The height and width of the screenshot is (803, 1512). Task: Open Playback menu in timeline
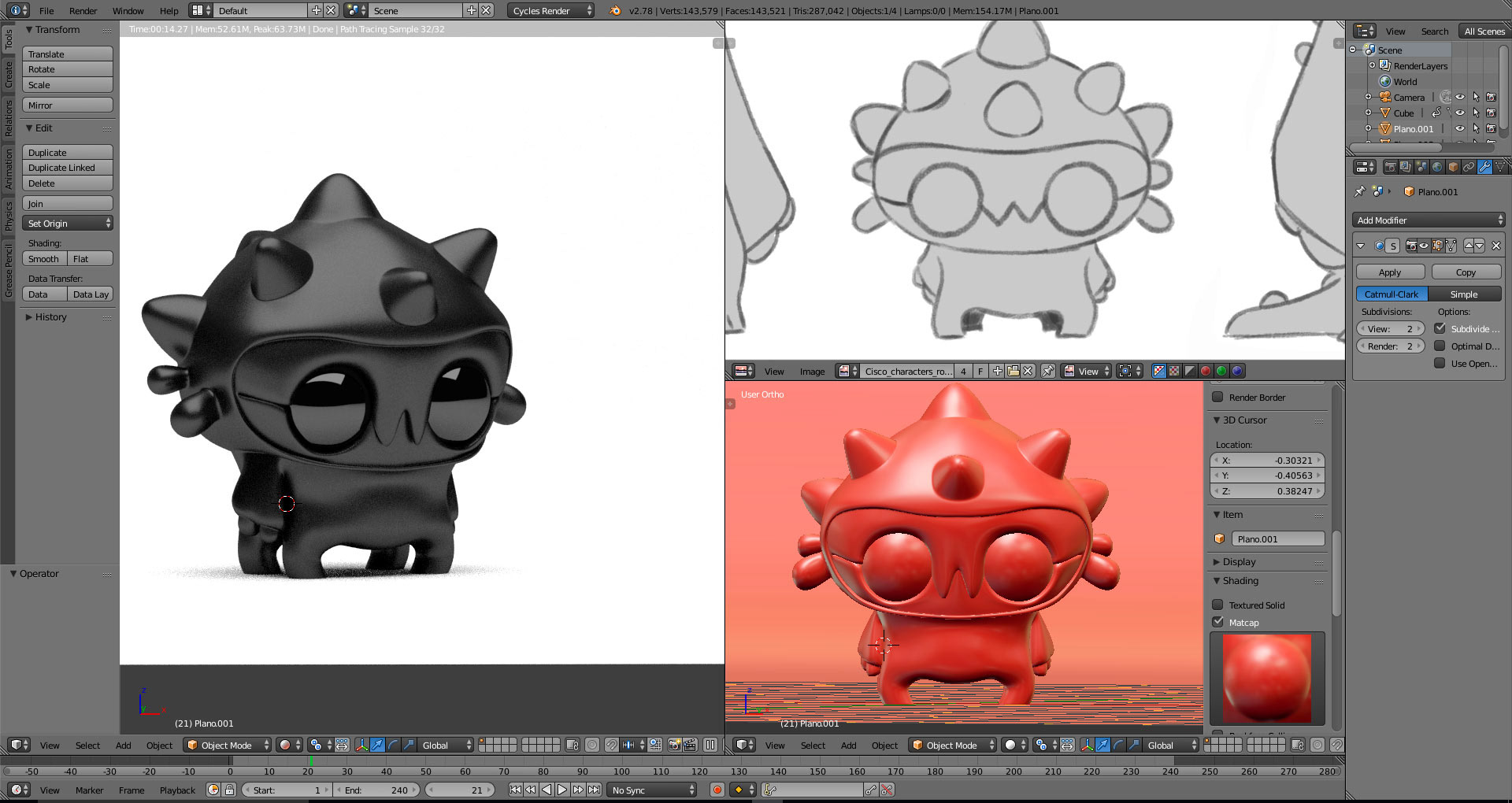(x=177, y=790)
